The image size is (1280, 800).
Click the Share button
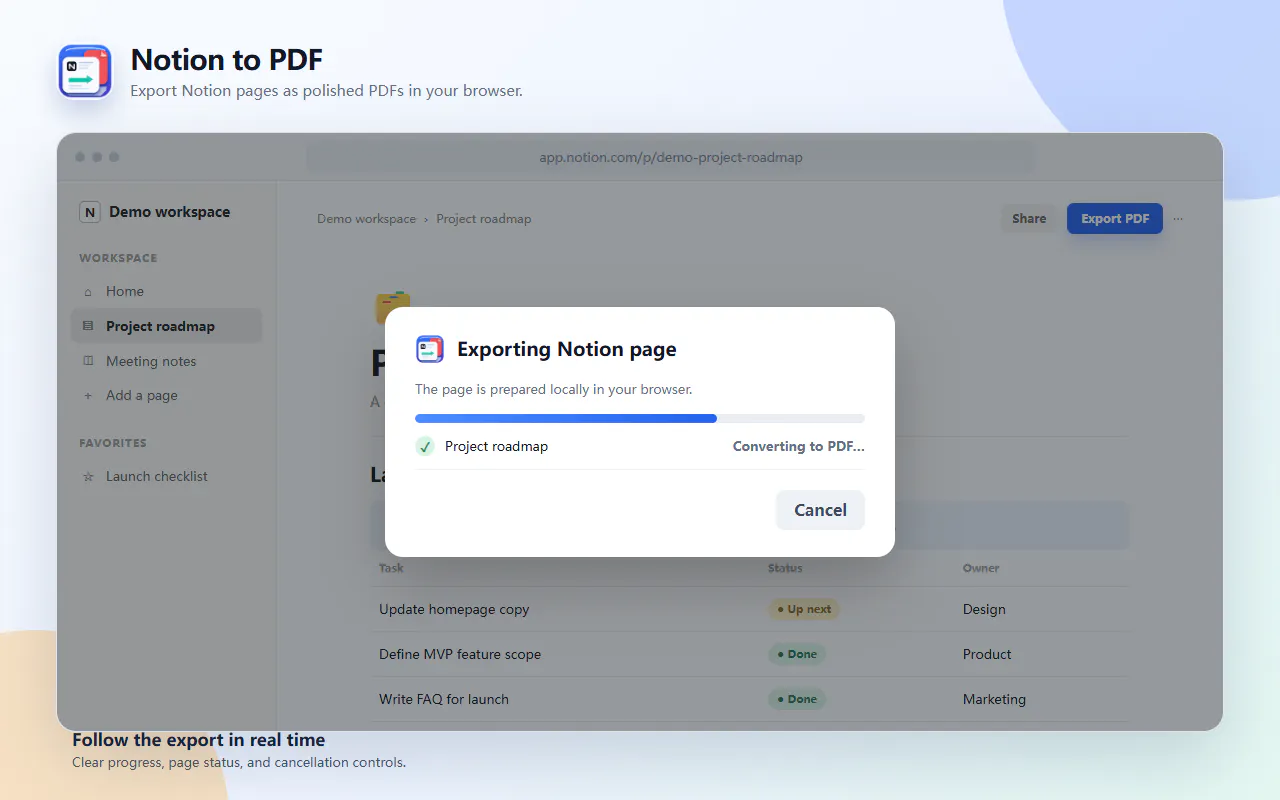click(x=1029, y=219)
